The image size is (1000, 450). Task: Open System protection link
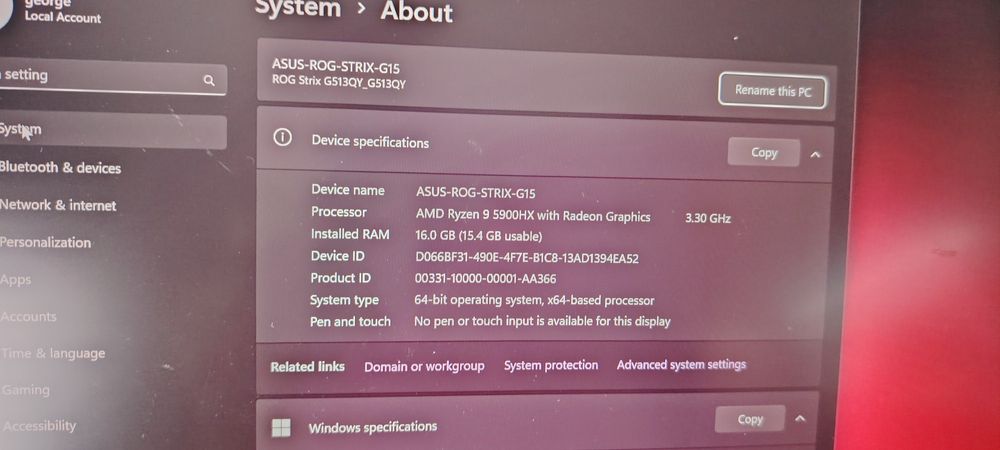551,365
